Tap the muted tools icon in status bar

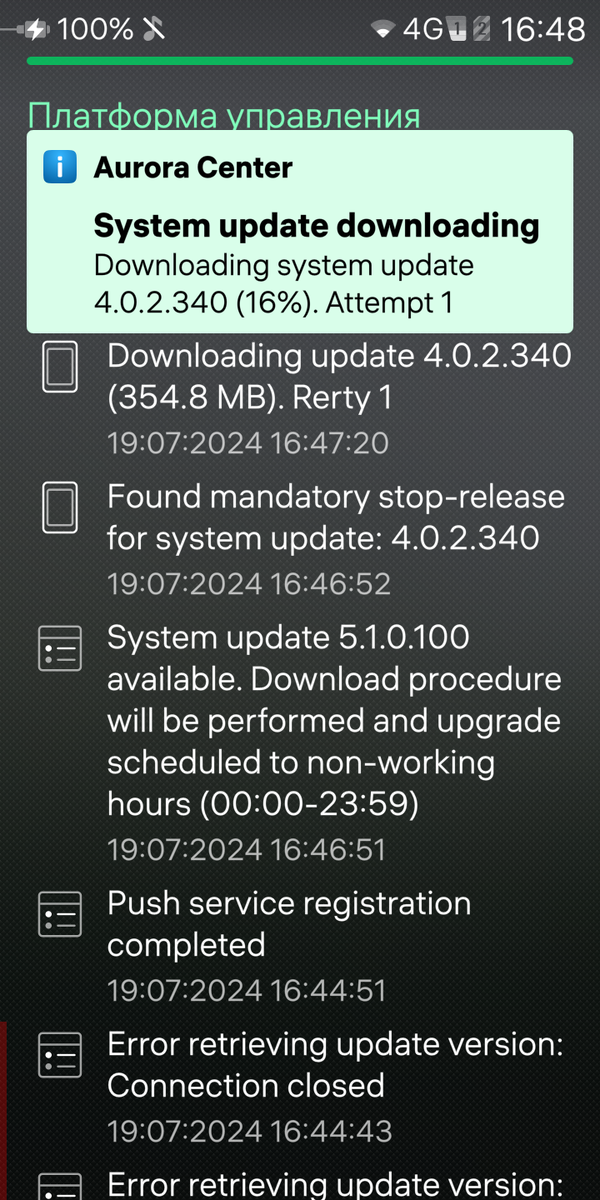(x=156, y=30)
